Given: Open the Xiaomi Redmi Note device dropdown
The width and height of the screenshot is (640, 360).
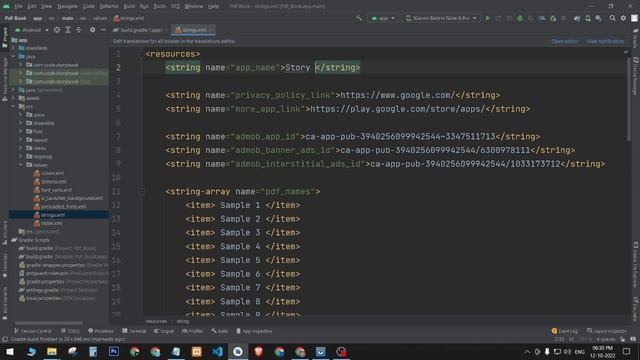Looking at the screenshot, I should click(x=441, y=18).
